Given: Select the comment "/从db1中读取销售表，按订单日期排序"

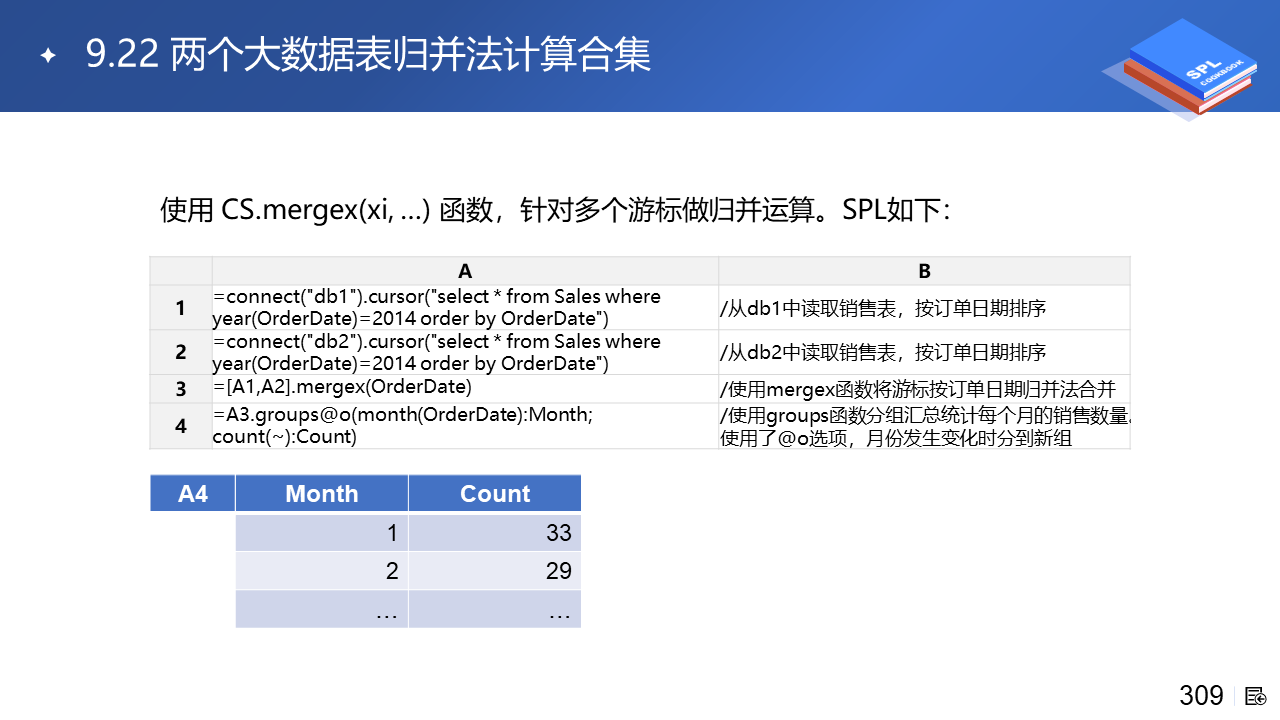Looking at the screenshot, I should pos(924,308).
